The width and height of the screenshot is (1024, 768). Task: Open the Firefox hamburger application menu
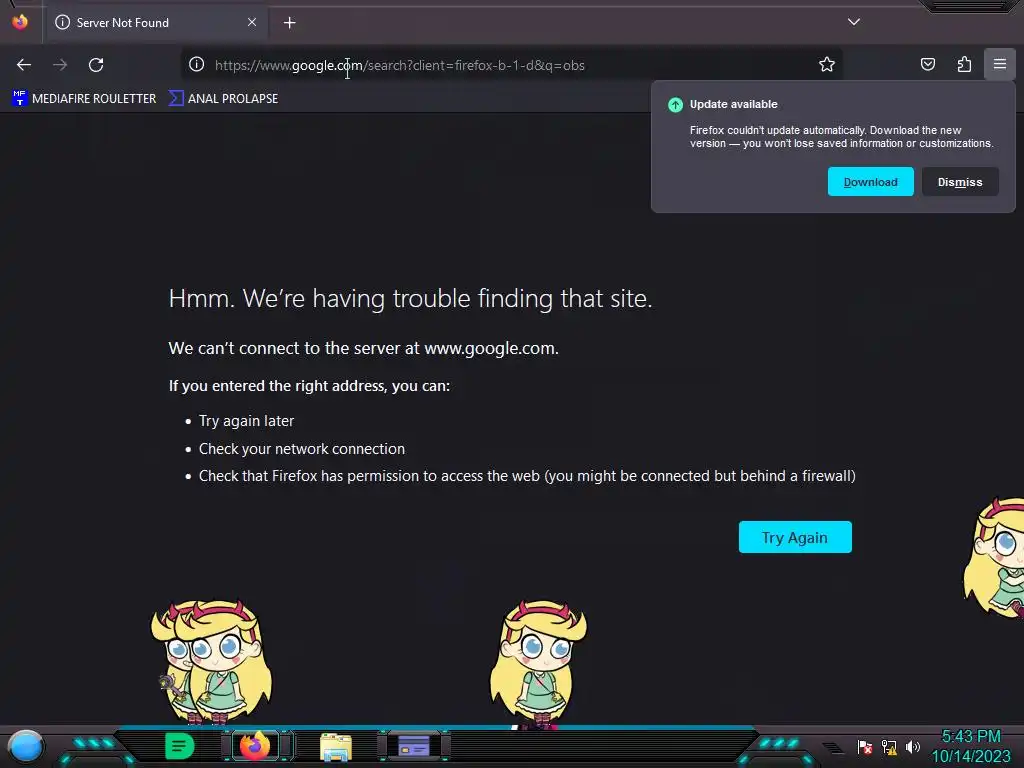(x=1000, y=64)
